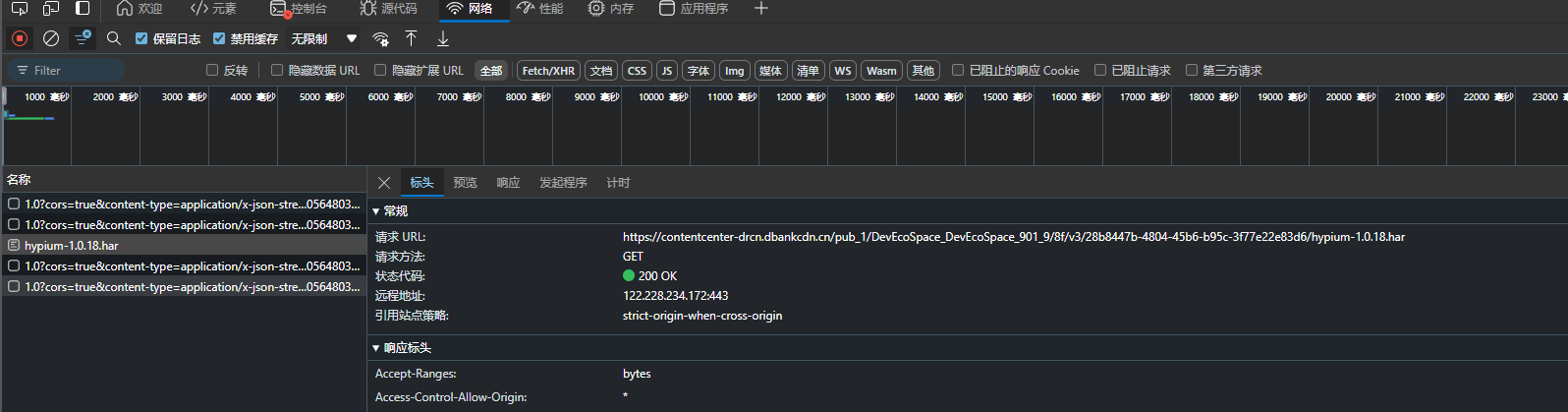This screenshot has width=1568, height=412.
Task: Check the 反转 invert checkbox
Action: [x=212, y=70]
